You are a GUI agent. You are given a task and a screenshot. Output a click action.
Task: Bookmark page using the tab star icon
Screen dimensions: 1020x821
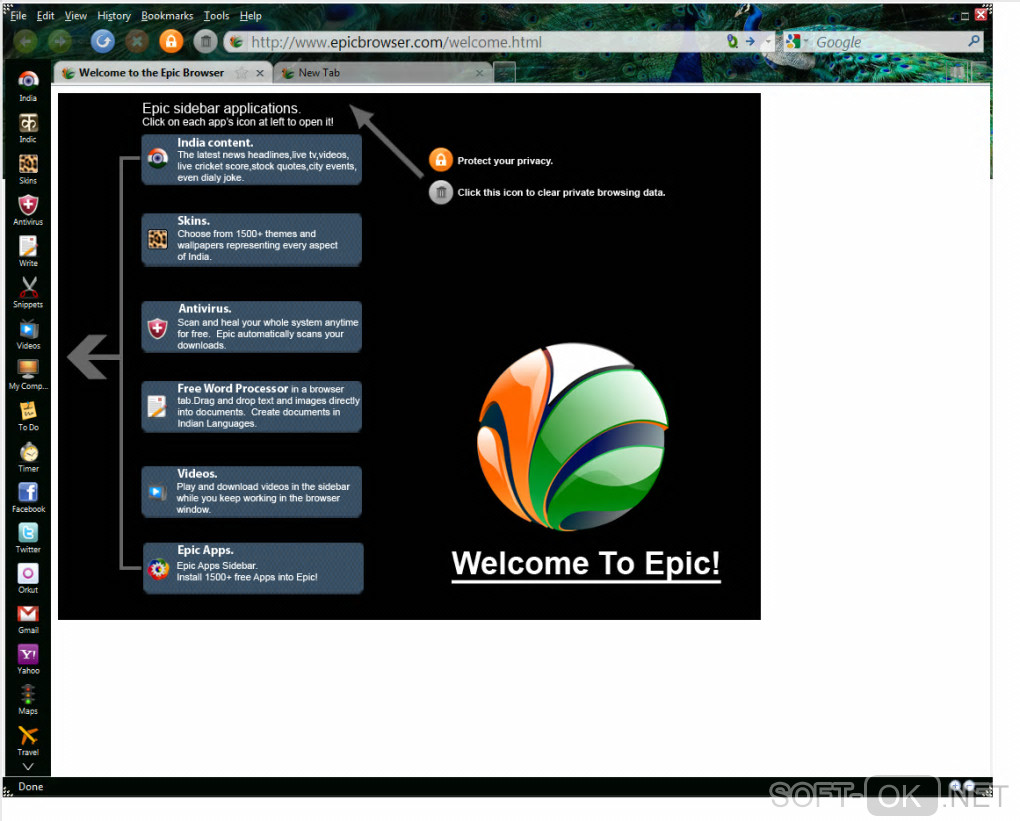[x=241, y=73]
